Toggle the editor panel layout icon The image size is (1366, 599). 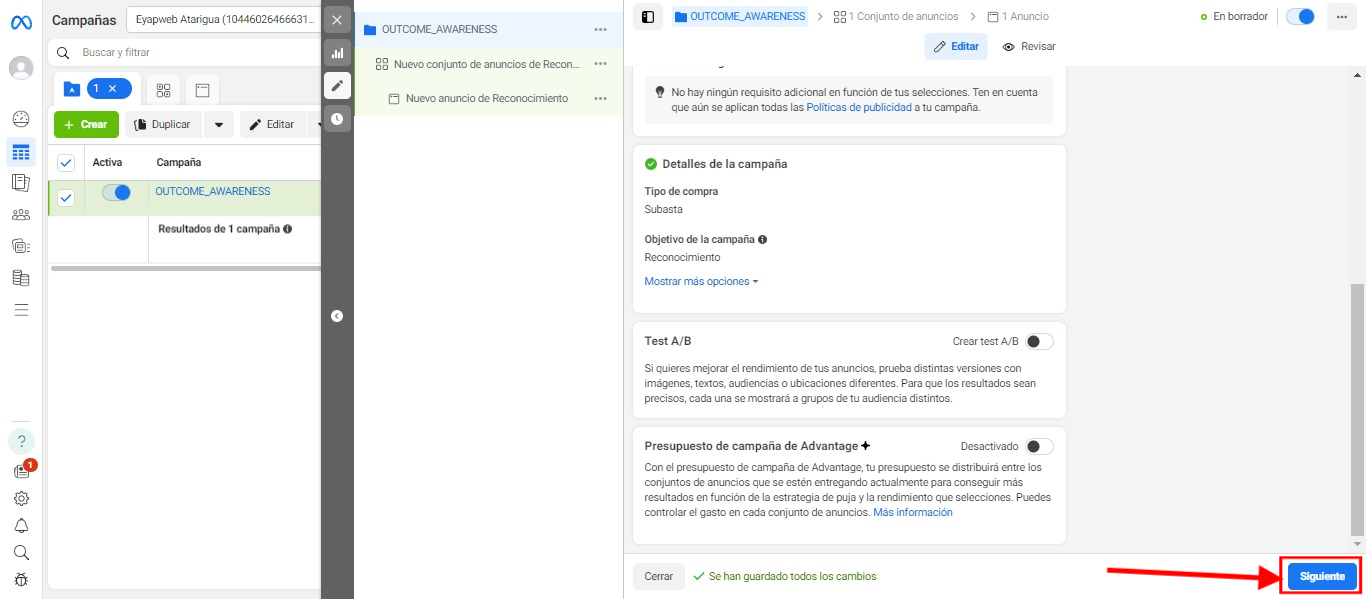(x=648, y=17)
